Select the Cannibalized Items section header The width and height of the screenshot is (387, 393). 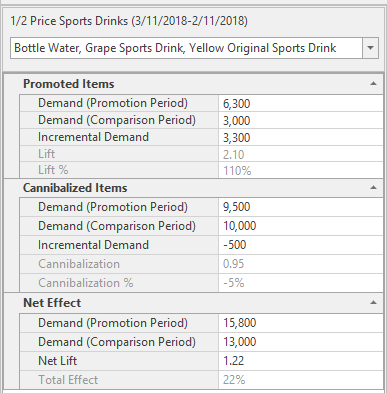75,188
